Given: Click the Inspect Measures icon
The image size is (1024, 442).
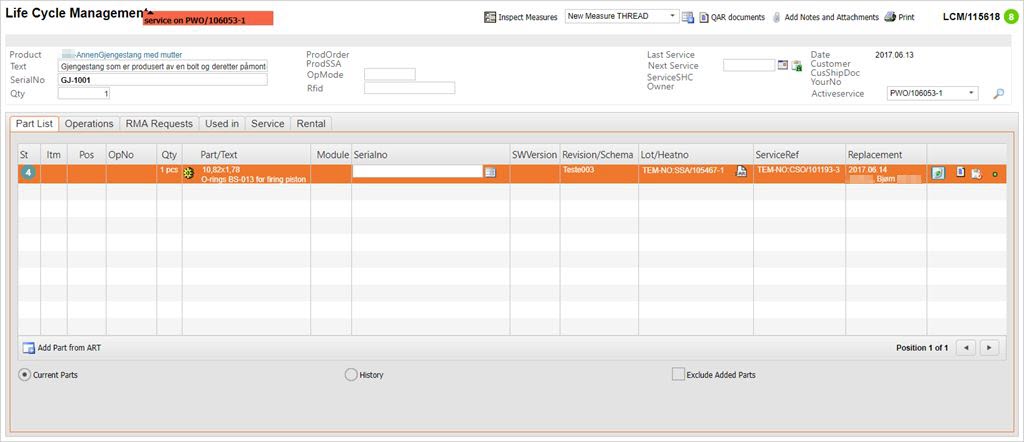Looking at the screenshot, I should click(x=490, y=17).
